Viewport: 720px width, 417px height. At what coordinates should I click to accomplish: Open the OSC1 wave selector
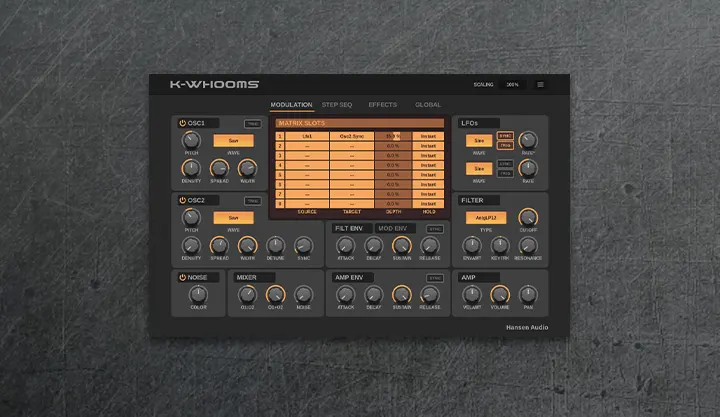coord(233,141)
